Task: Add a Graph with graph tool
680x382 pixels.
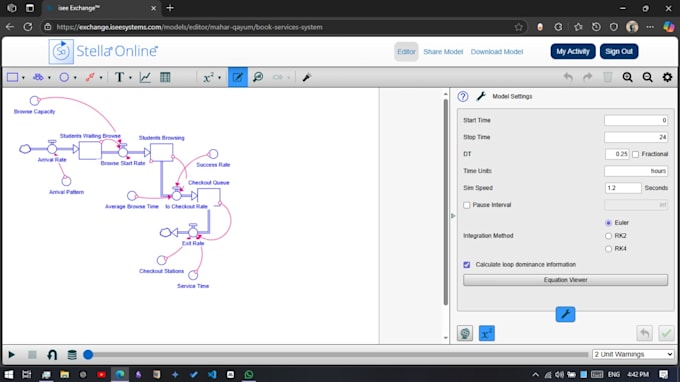Action: coord(145,77)
